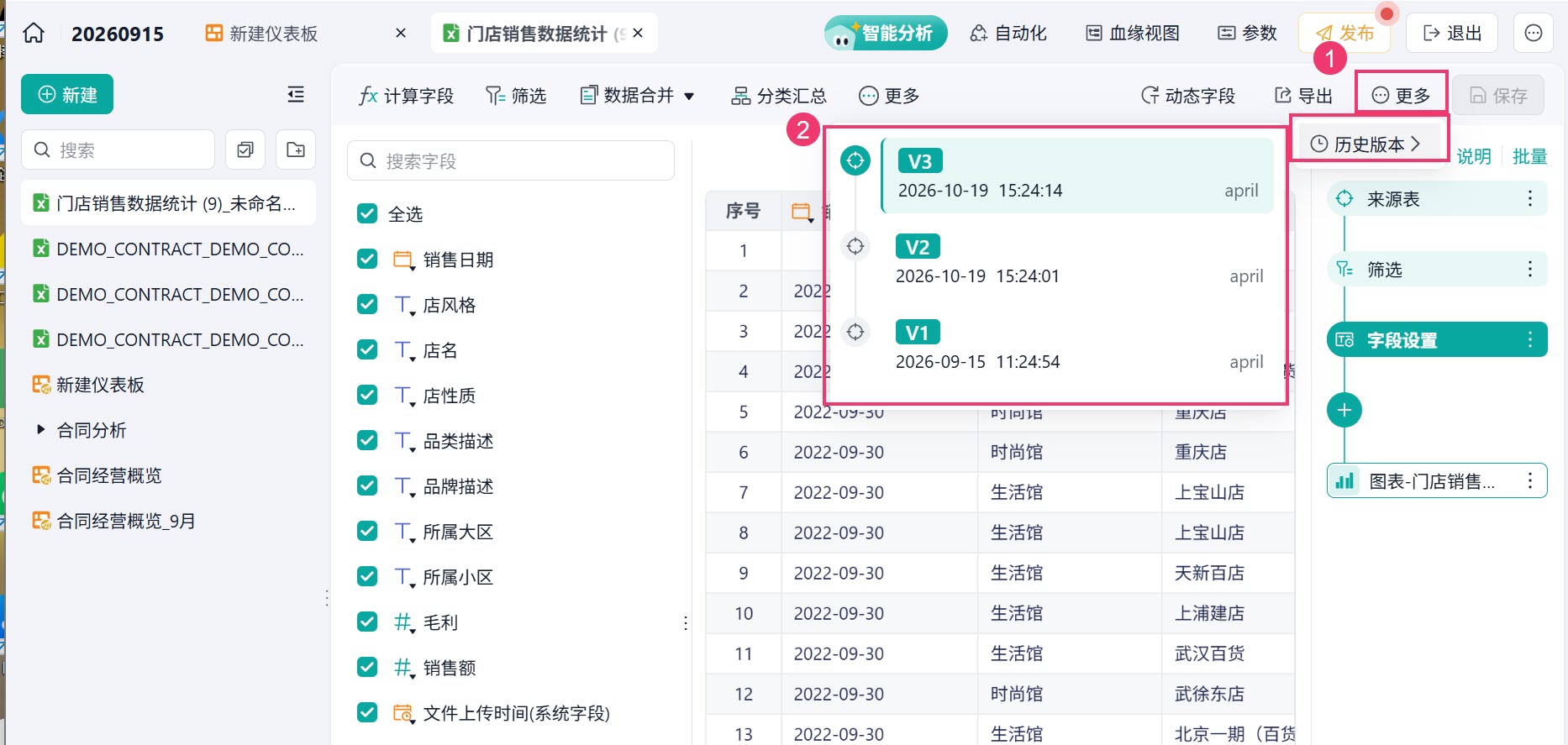The image size is (1568, 745).
Task: Go to the home icon
Action: pos(34,33)
